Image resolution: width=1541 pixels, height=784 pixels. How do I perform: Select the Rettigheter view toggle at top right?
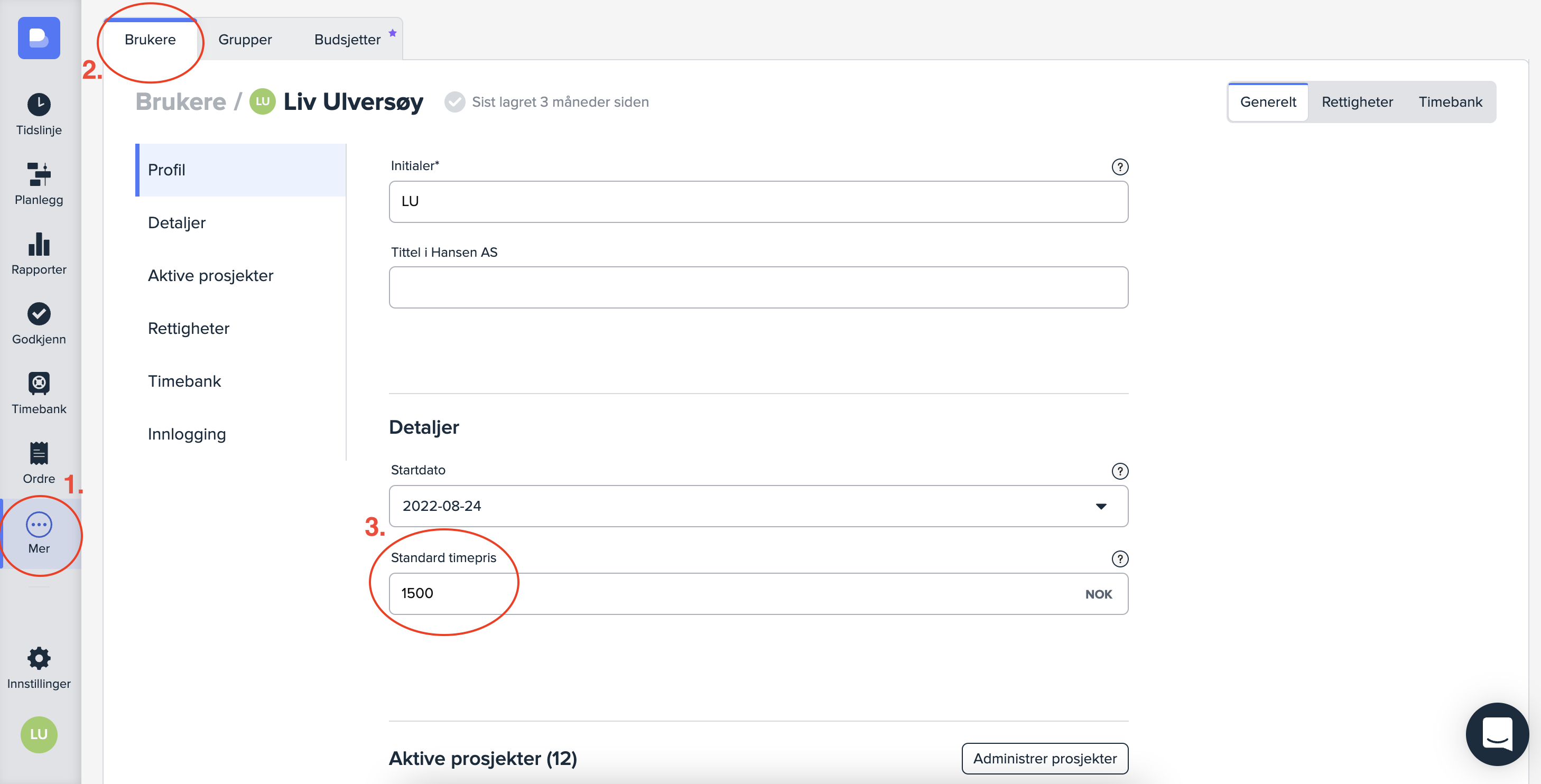tap(1357, 102)
